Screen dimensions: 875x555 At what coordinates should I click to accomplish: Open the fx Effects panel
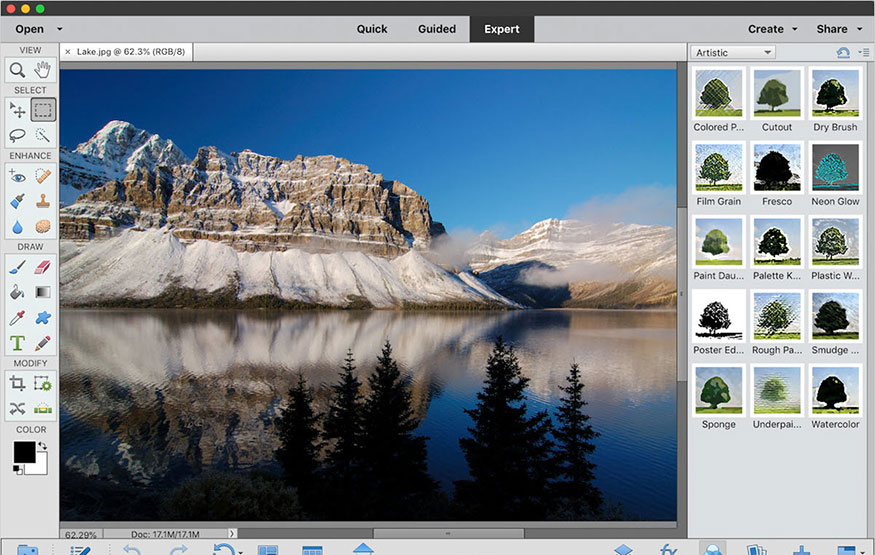pyautogui.click(x=668, y=550)
